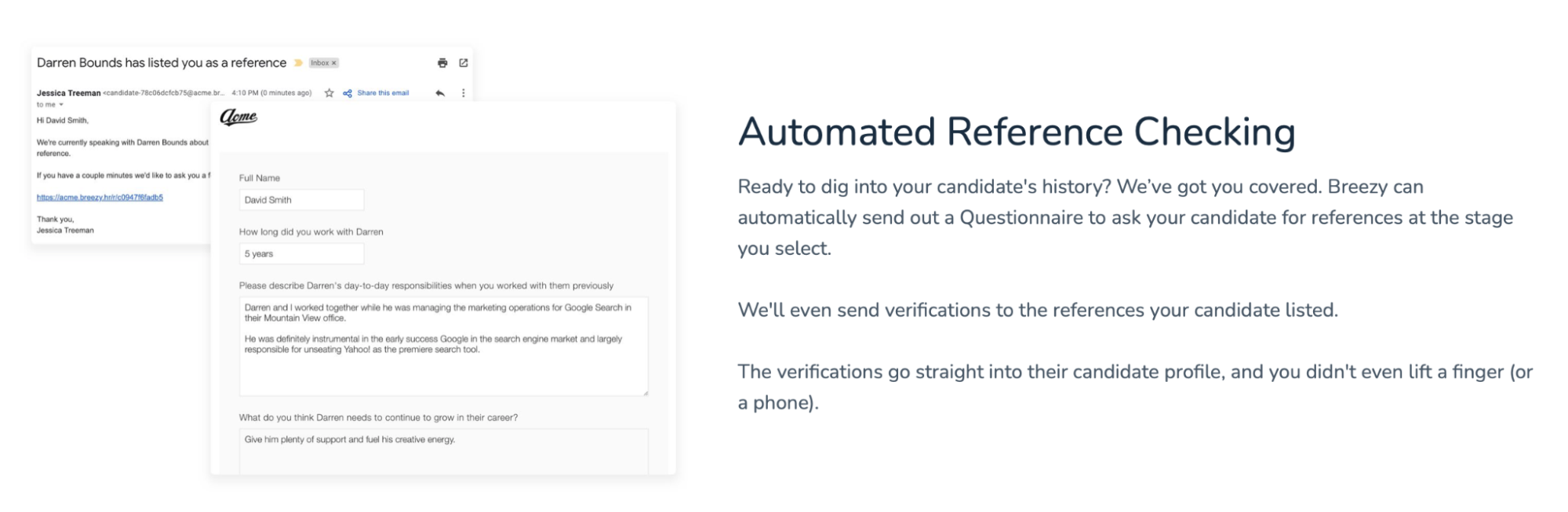Click the Acme logo on the form

tap(238, 117)
